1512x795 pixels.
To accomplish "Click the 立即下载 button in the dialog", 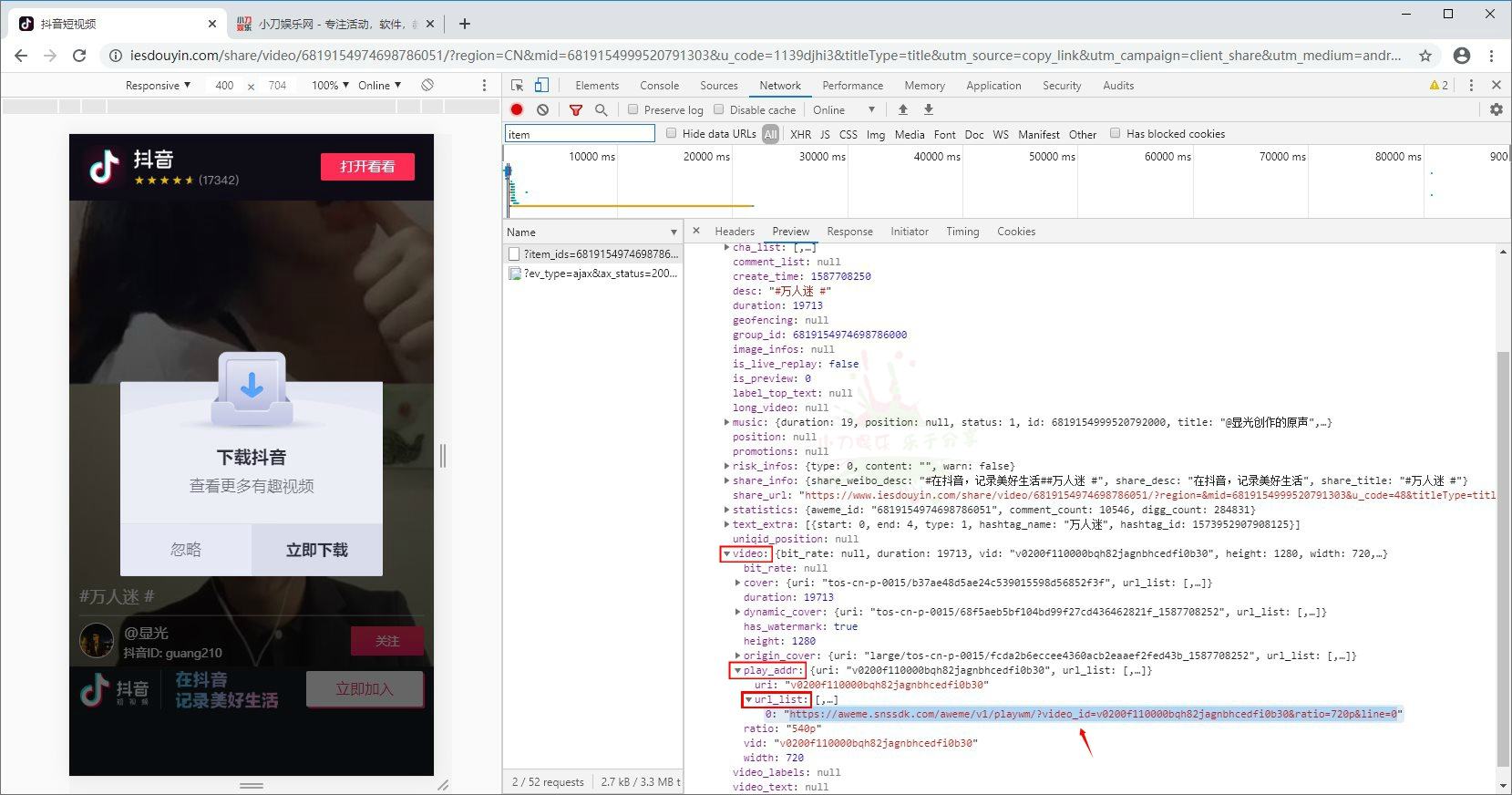I will point(316,550).
